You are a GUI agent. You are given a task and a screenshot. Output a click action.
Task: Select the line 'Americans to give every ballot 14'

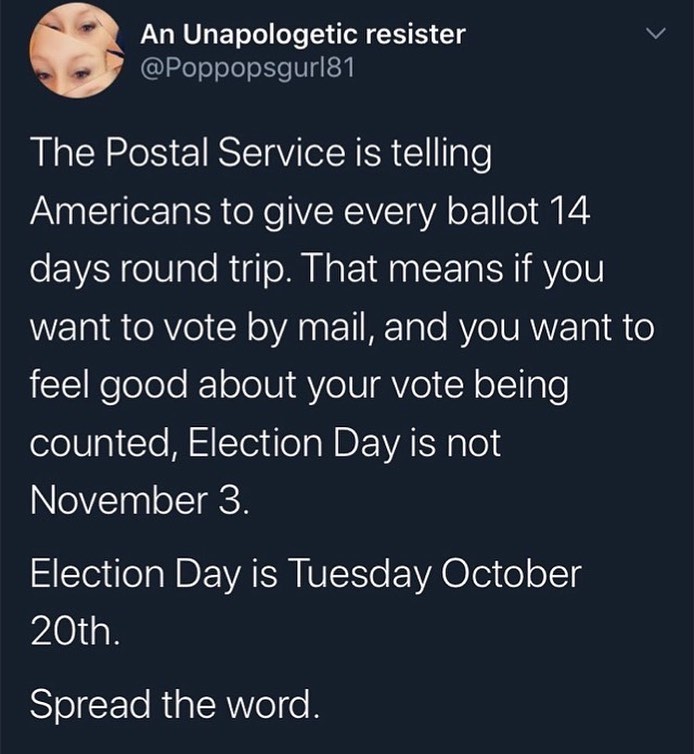[310, 212]
